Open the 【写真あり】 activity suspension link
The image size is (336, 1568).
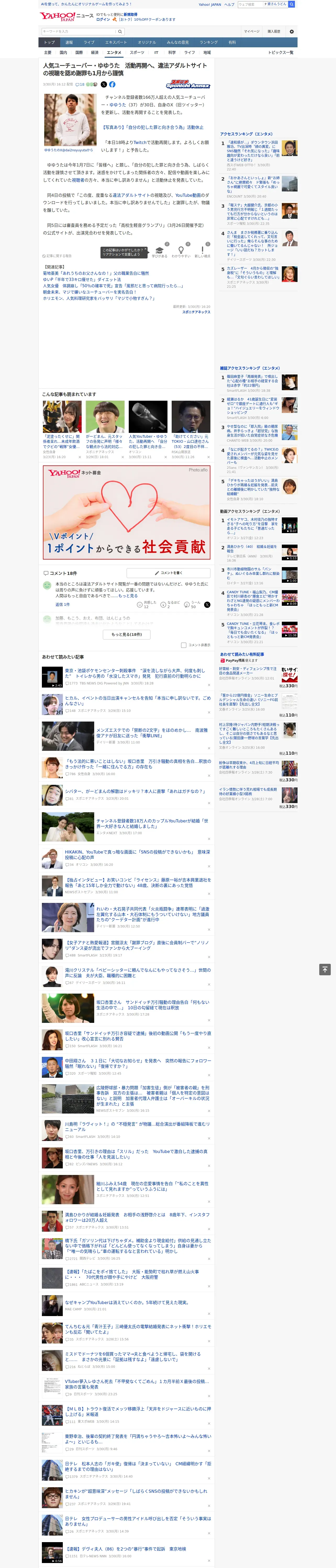(x=153, y=127)
